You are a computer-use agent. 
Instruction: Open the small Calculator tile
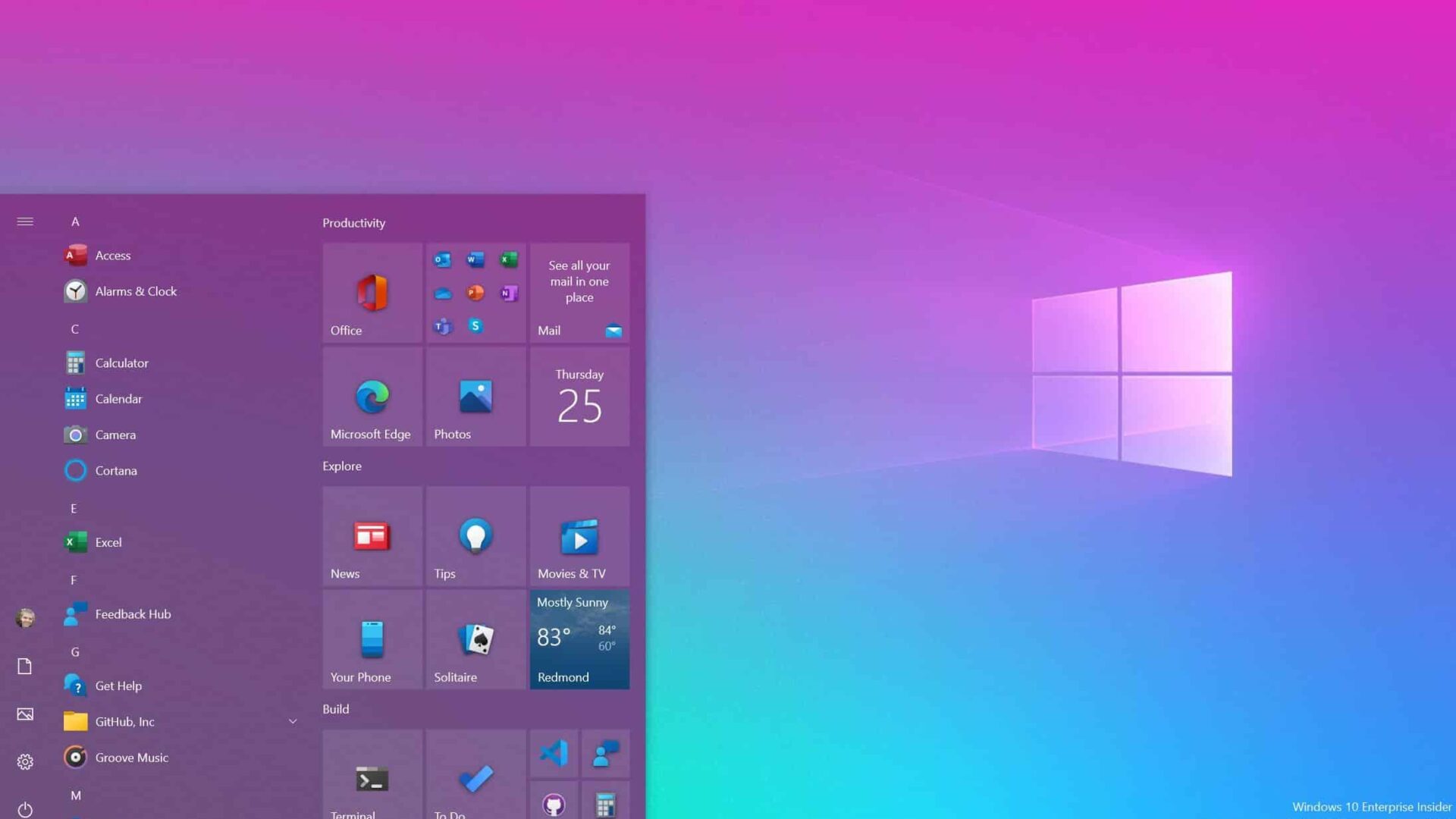(606, 801)
